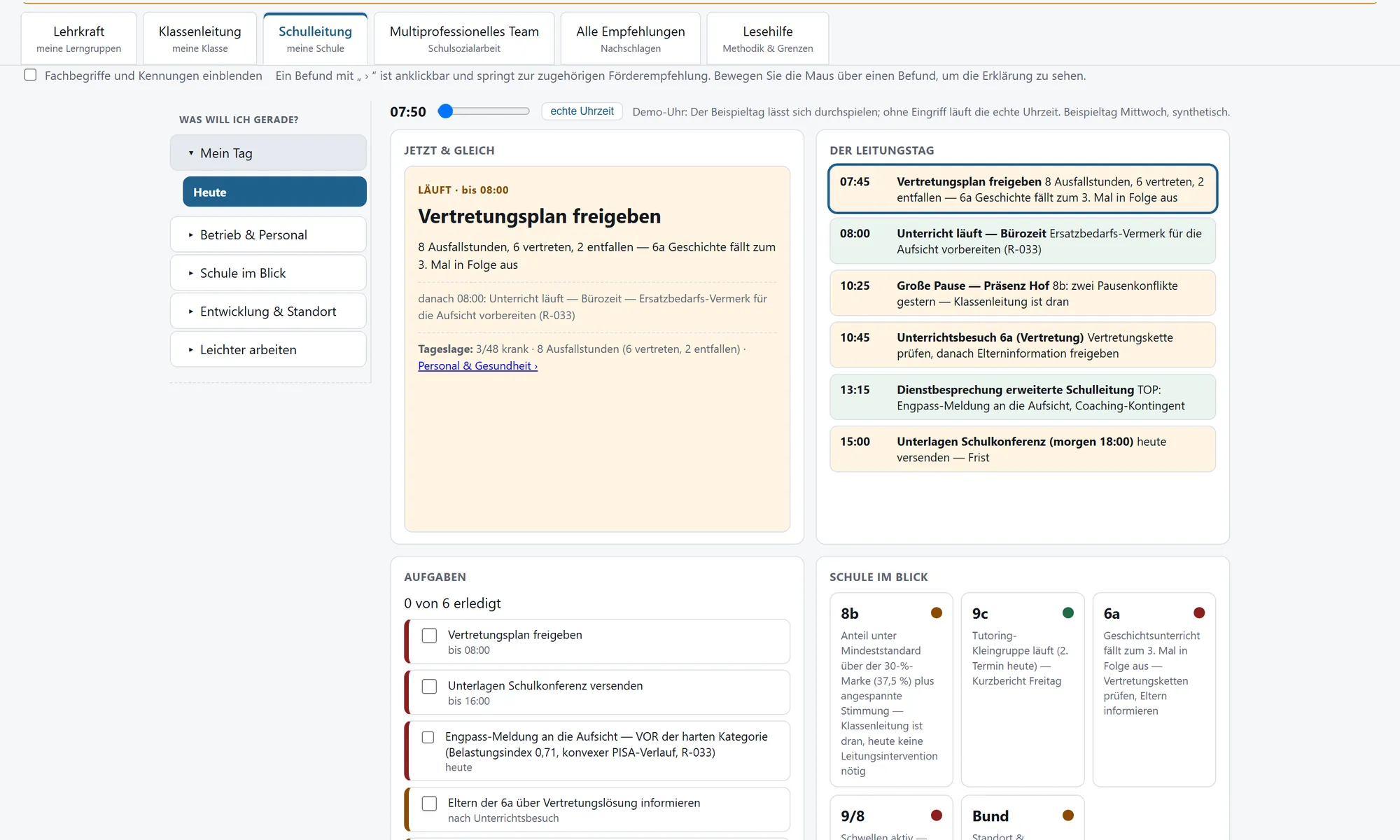
Task: Click the red status dot on 9/8 card
Action: pos(936,815)
